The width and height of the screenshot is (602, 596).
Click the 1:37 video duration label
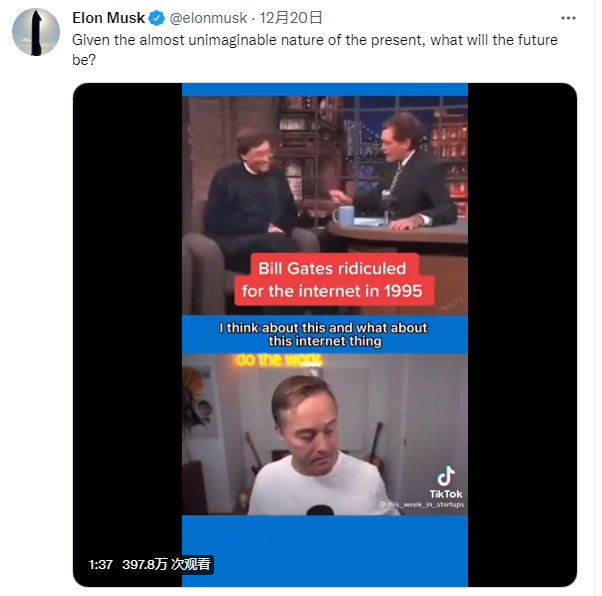click(x=100, y=565)
